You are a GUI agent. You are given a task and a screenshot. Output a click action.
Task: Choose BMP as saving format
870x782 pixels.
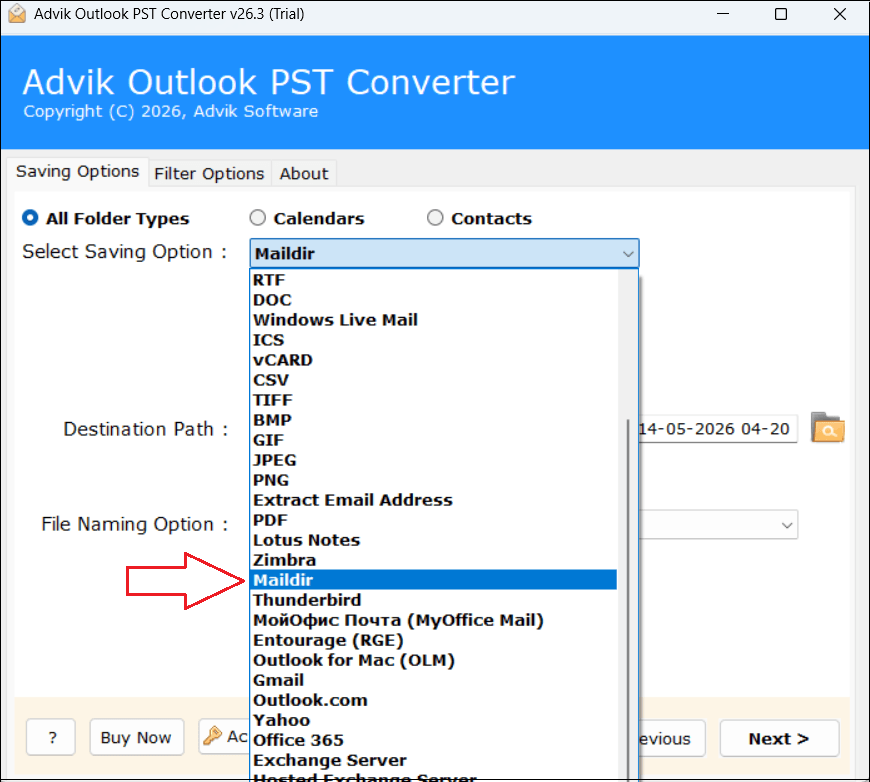point(433,420)
